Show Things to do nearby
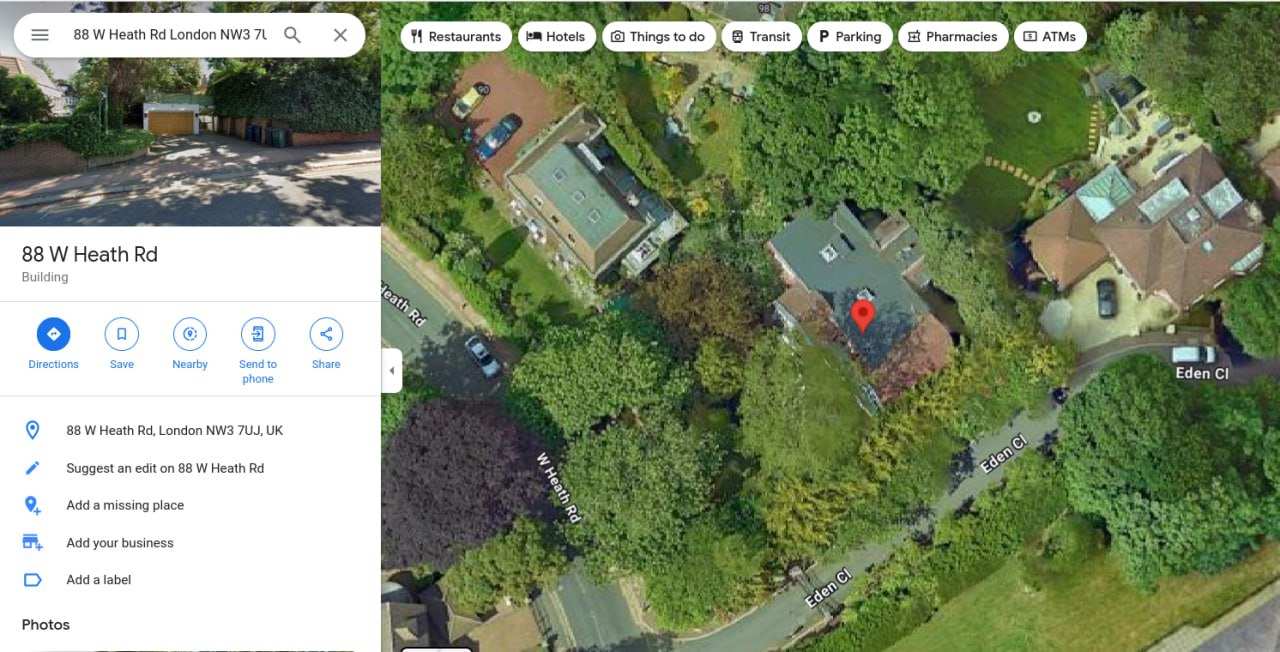 click(x=658, y=37)
